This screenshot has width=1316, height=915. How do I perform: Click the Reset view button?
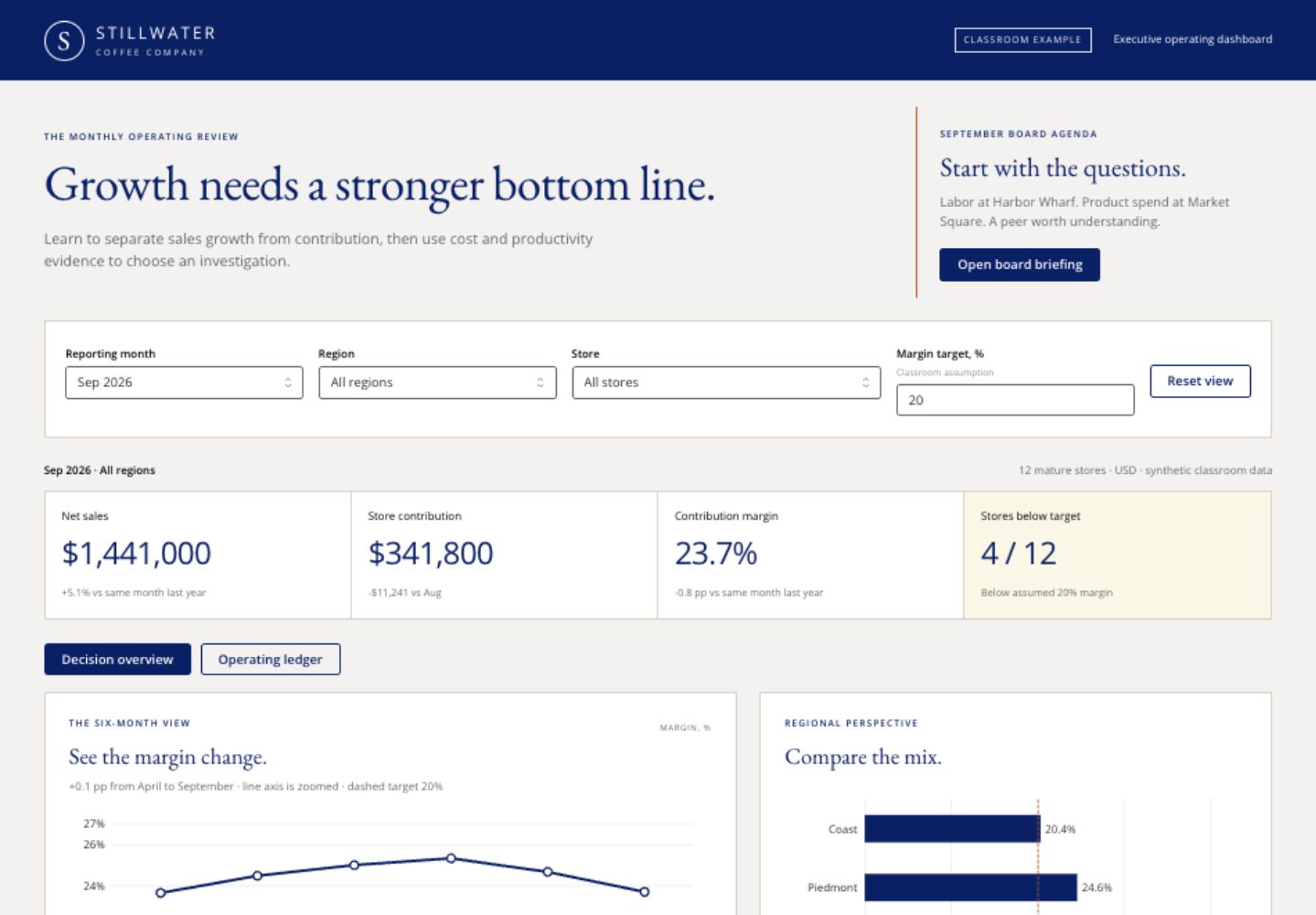coord(1200,381)
